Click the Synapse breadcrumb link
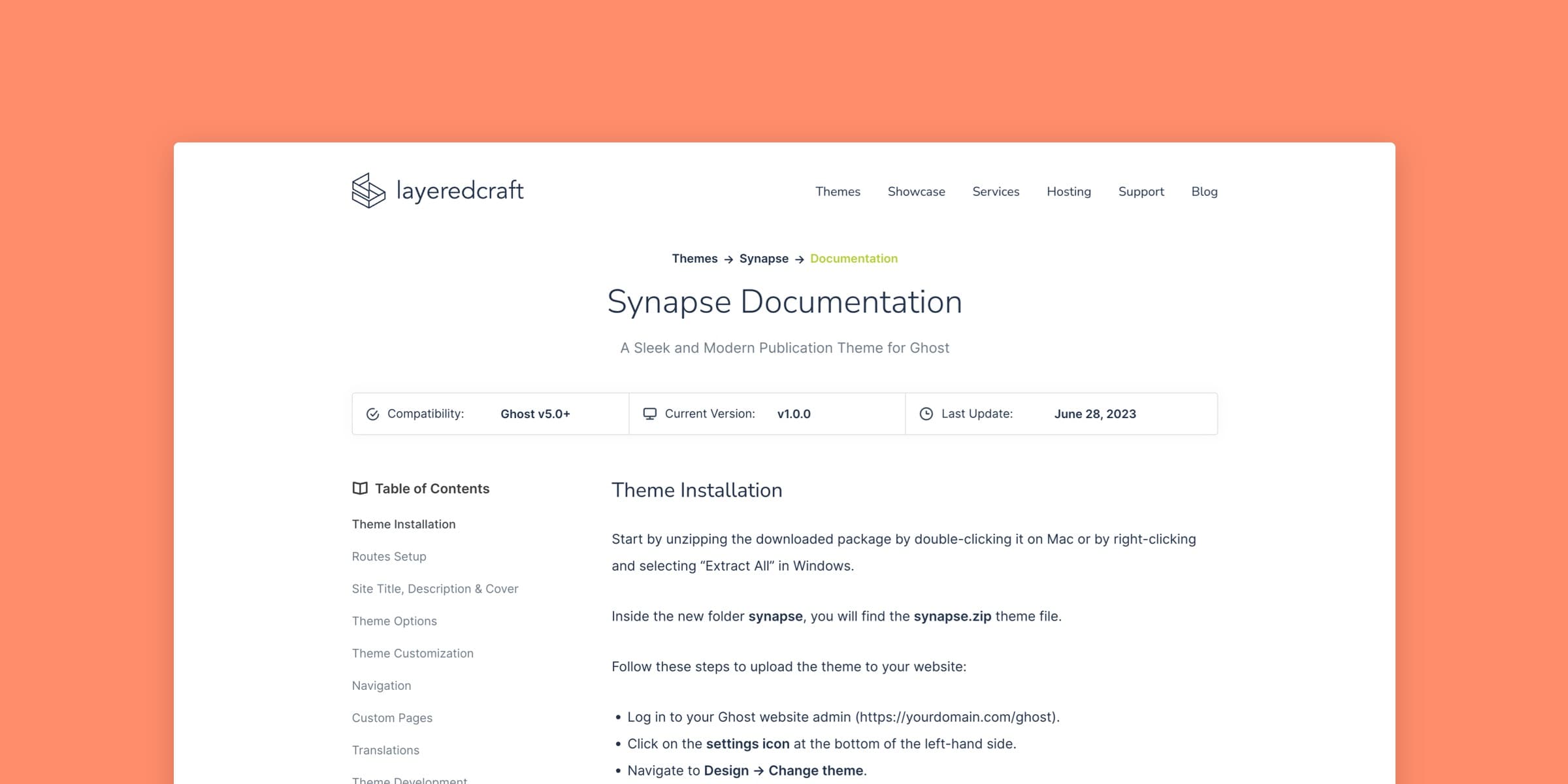Screen dimensions: 1568x784 click(763, 259)
